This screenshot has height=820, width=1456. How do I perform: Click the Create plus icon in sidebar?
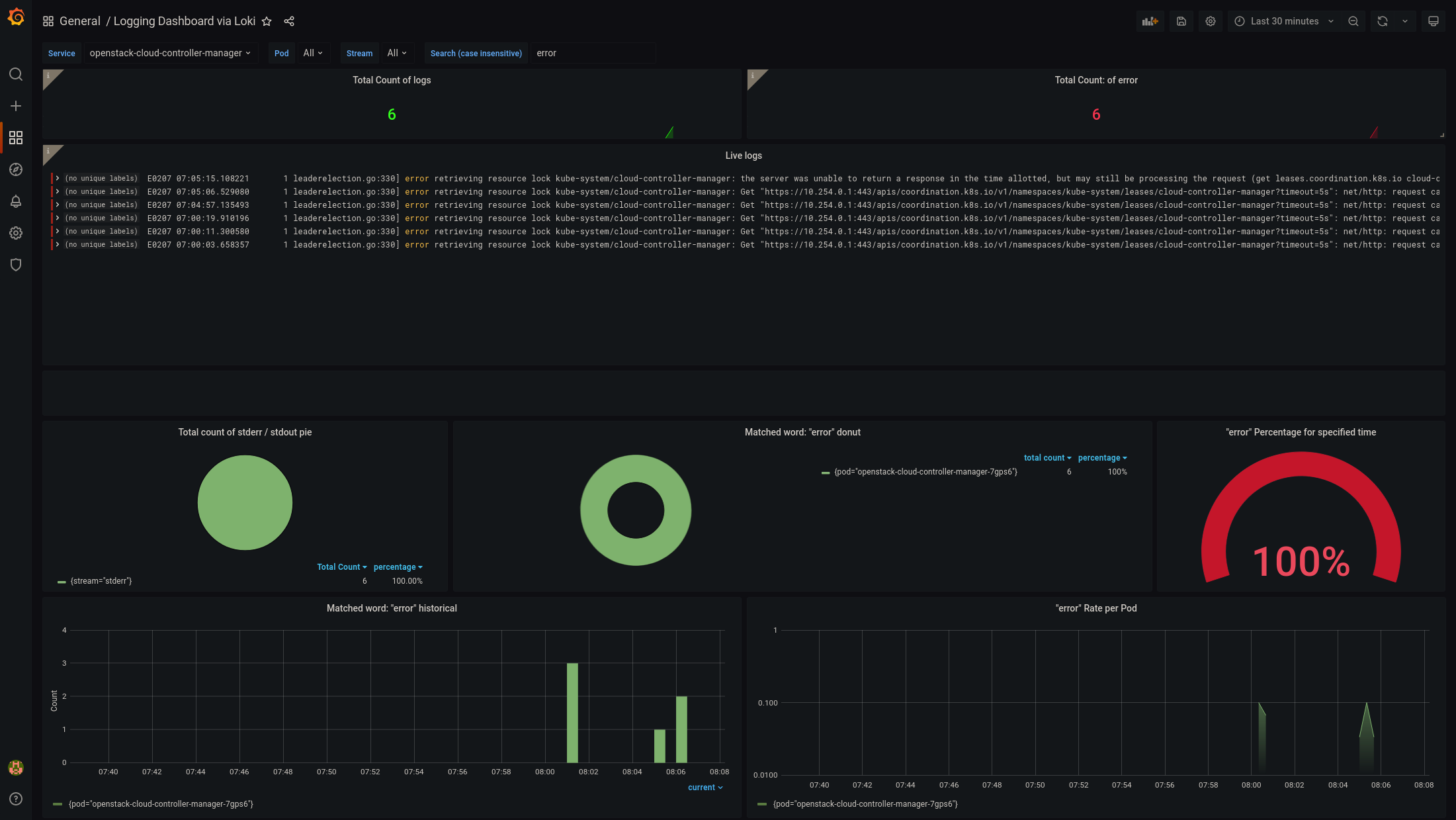(16, 106)
